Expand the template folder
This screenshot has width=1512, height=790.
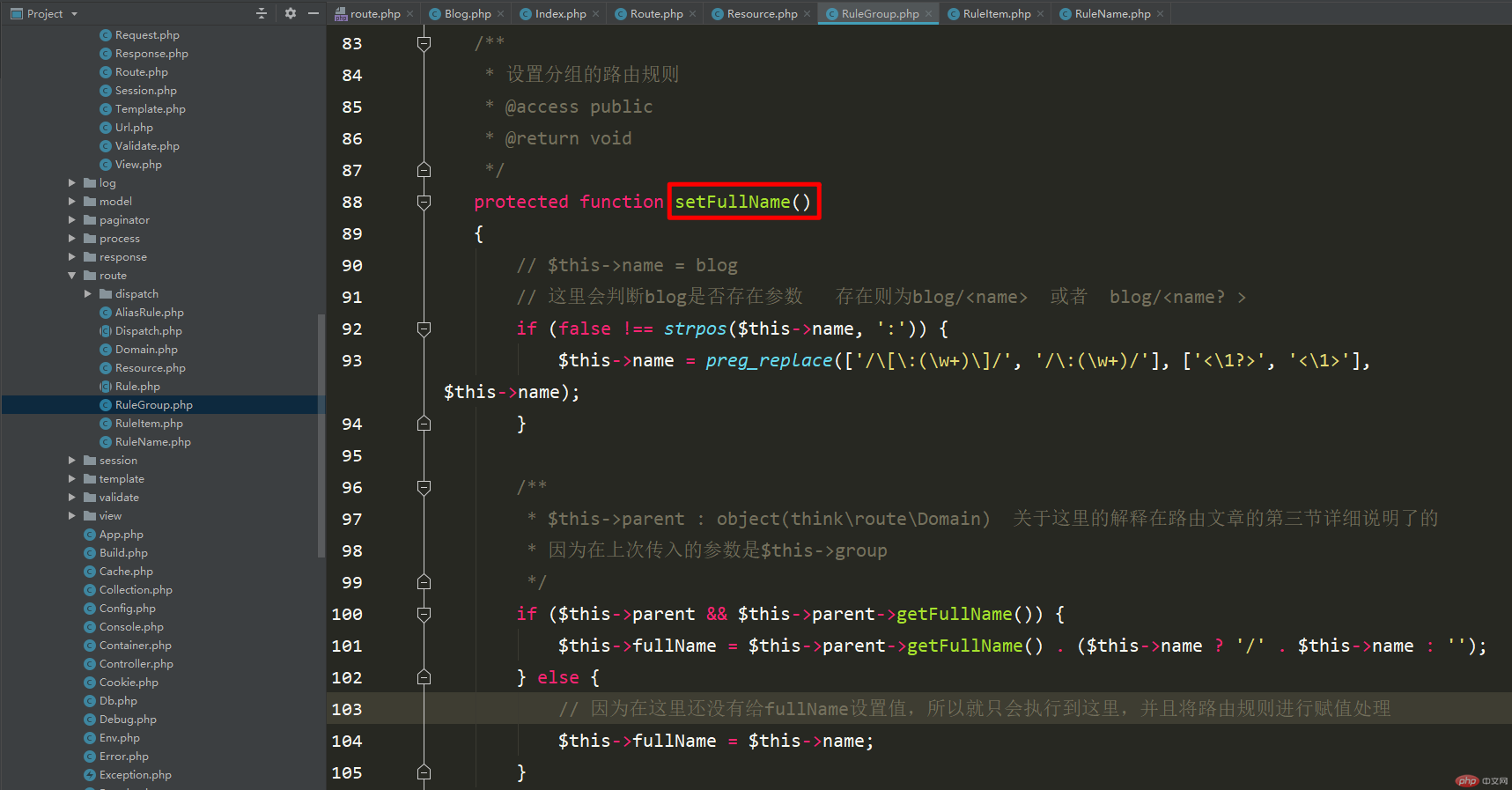coord(72,478)
